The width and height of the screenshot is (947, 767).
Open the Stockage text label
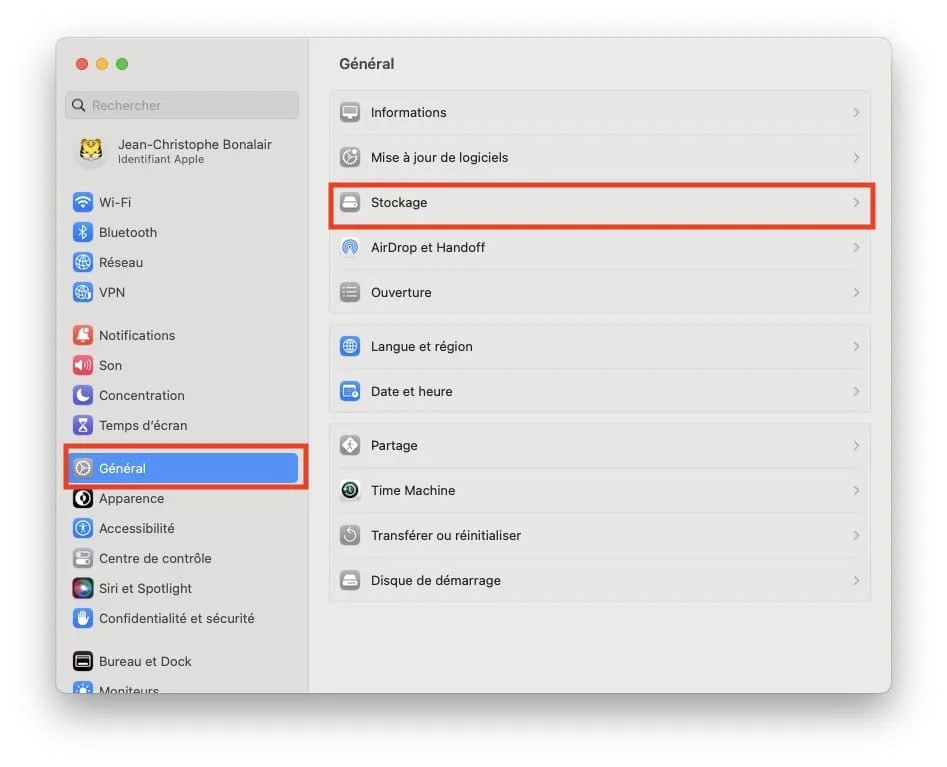pyautogui.click(x=399, y=202)
